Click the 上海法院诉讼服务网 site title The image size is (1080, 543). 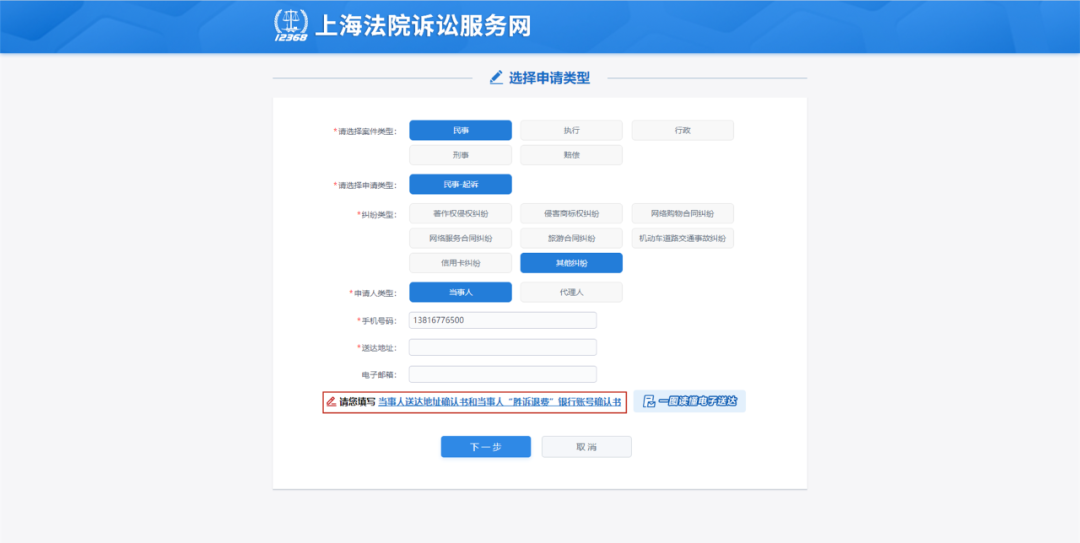click(423, 26)
